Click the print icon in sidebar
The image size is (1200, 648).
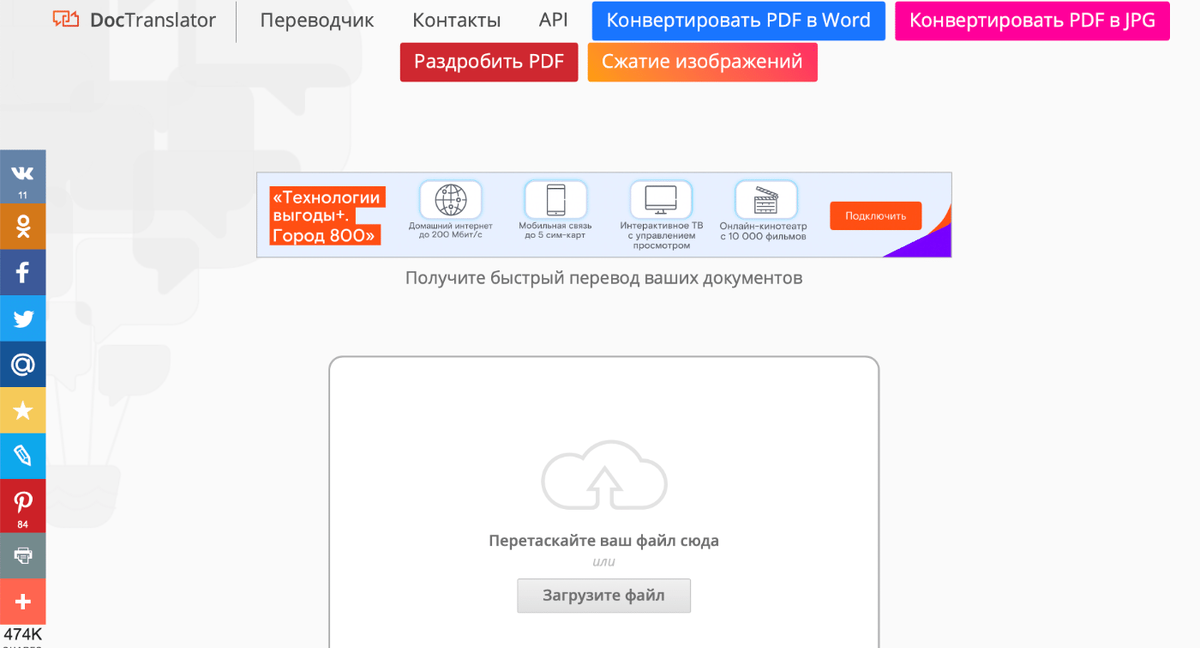coord(23,555)
